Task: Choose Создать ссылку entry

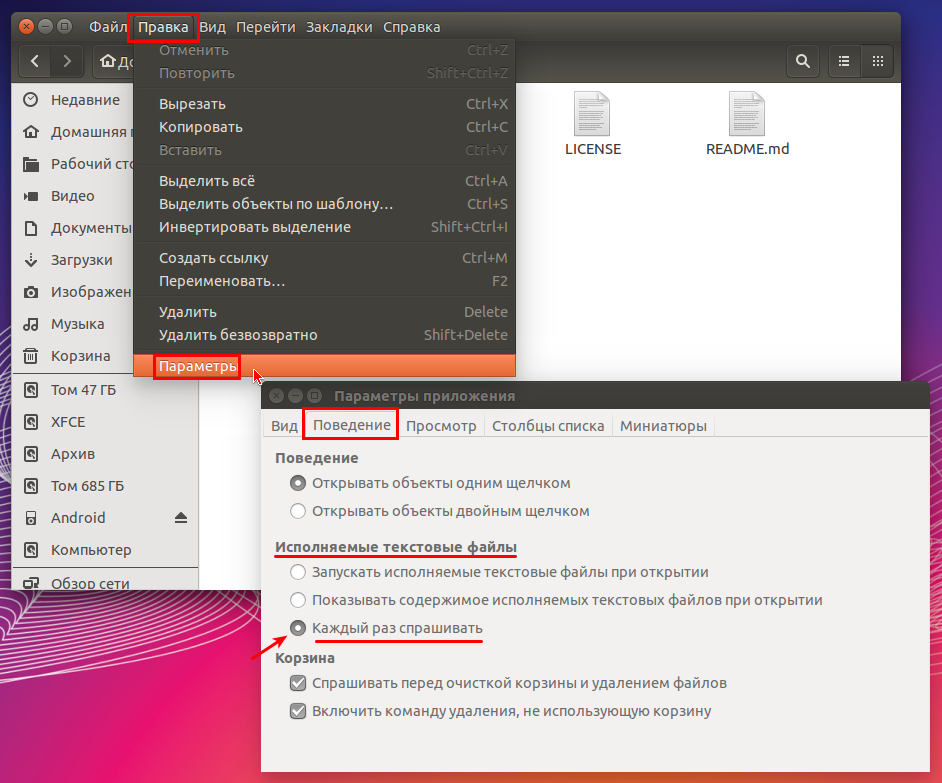Action: 324,258
